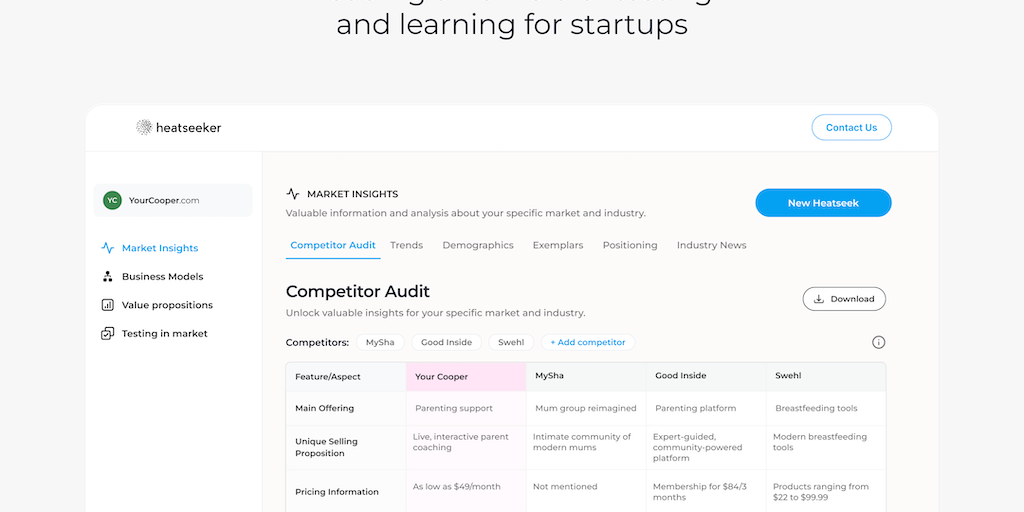Click the Testing in market icon

click(107, 334)
